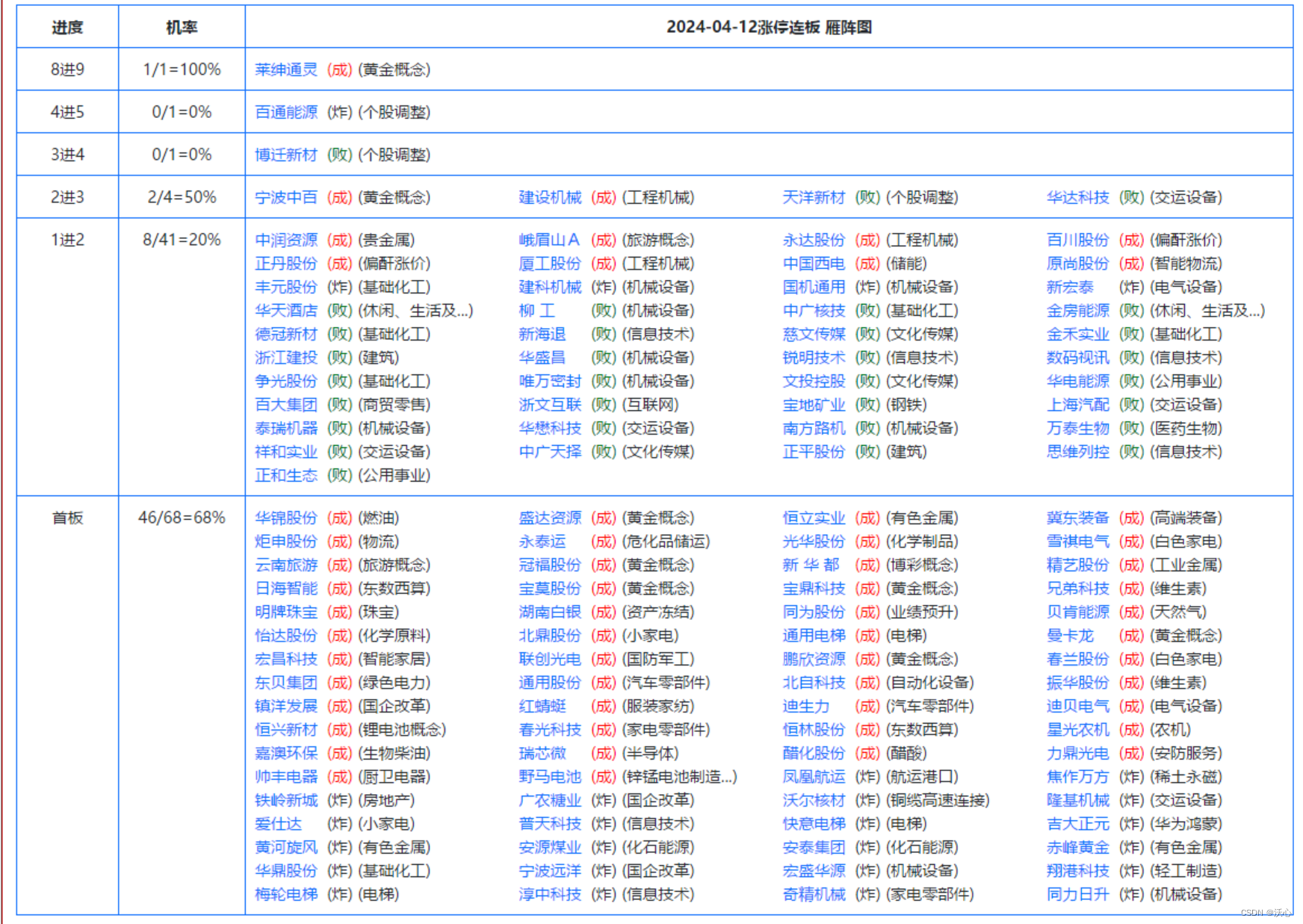Screen dimensions: 1303x924
Task: Click the 8进9 progress cell
Action: [67, 69]
